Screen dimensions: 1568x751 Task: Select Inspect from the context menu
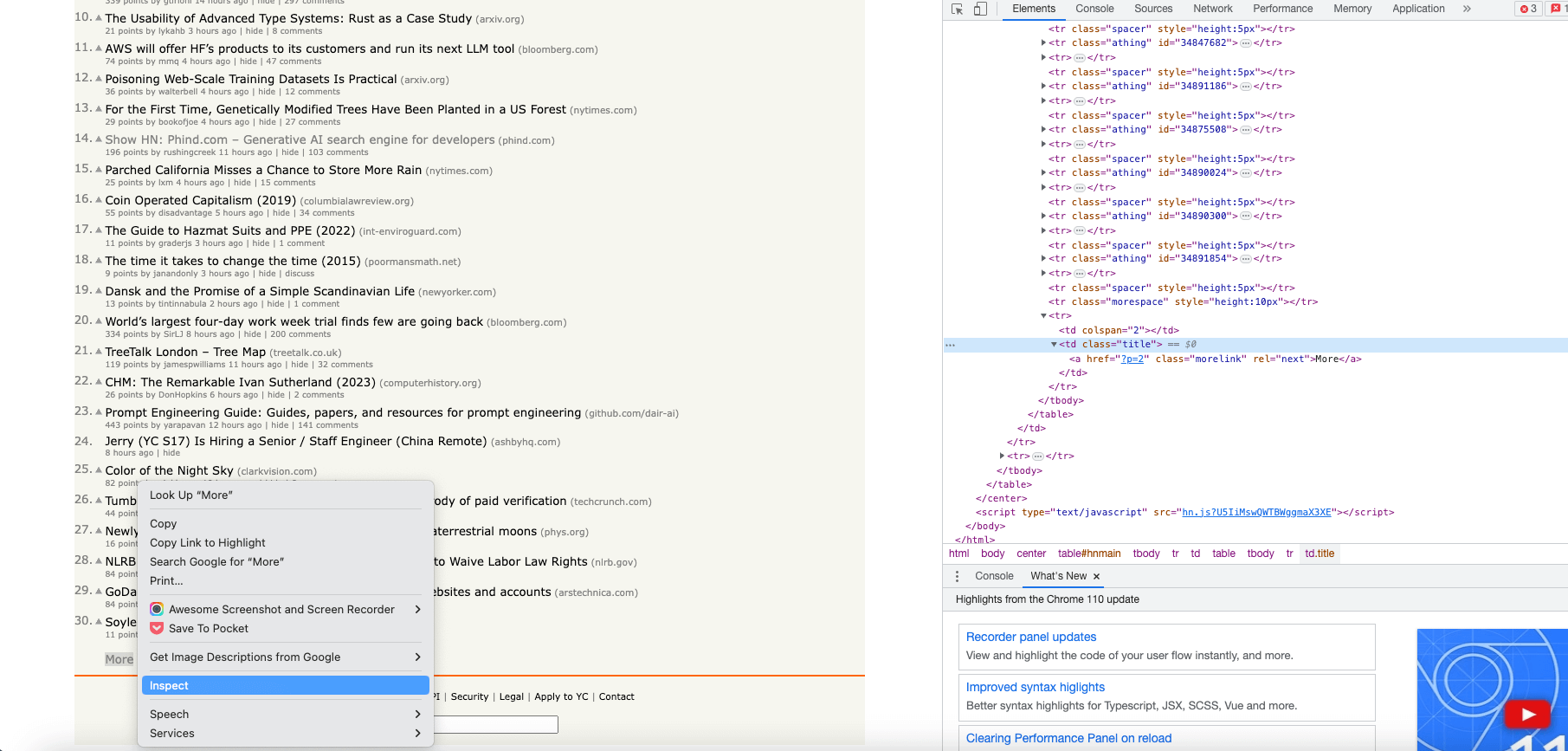pos(169,685)
